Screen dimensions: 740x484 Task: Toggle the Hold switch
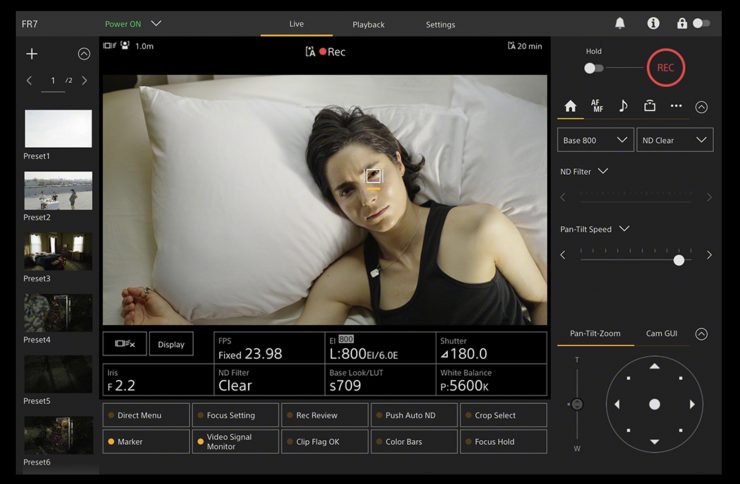coord(594,68)
